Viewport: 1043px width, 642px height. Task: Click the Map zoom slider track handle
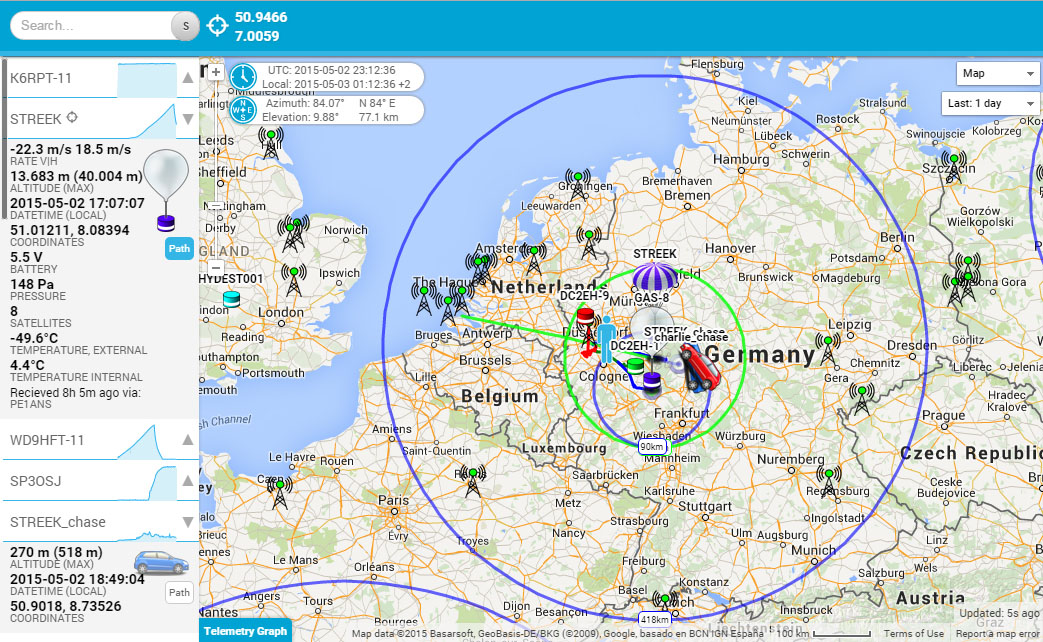click(215, 205)
